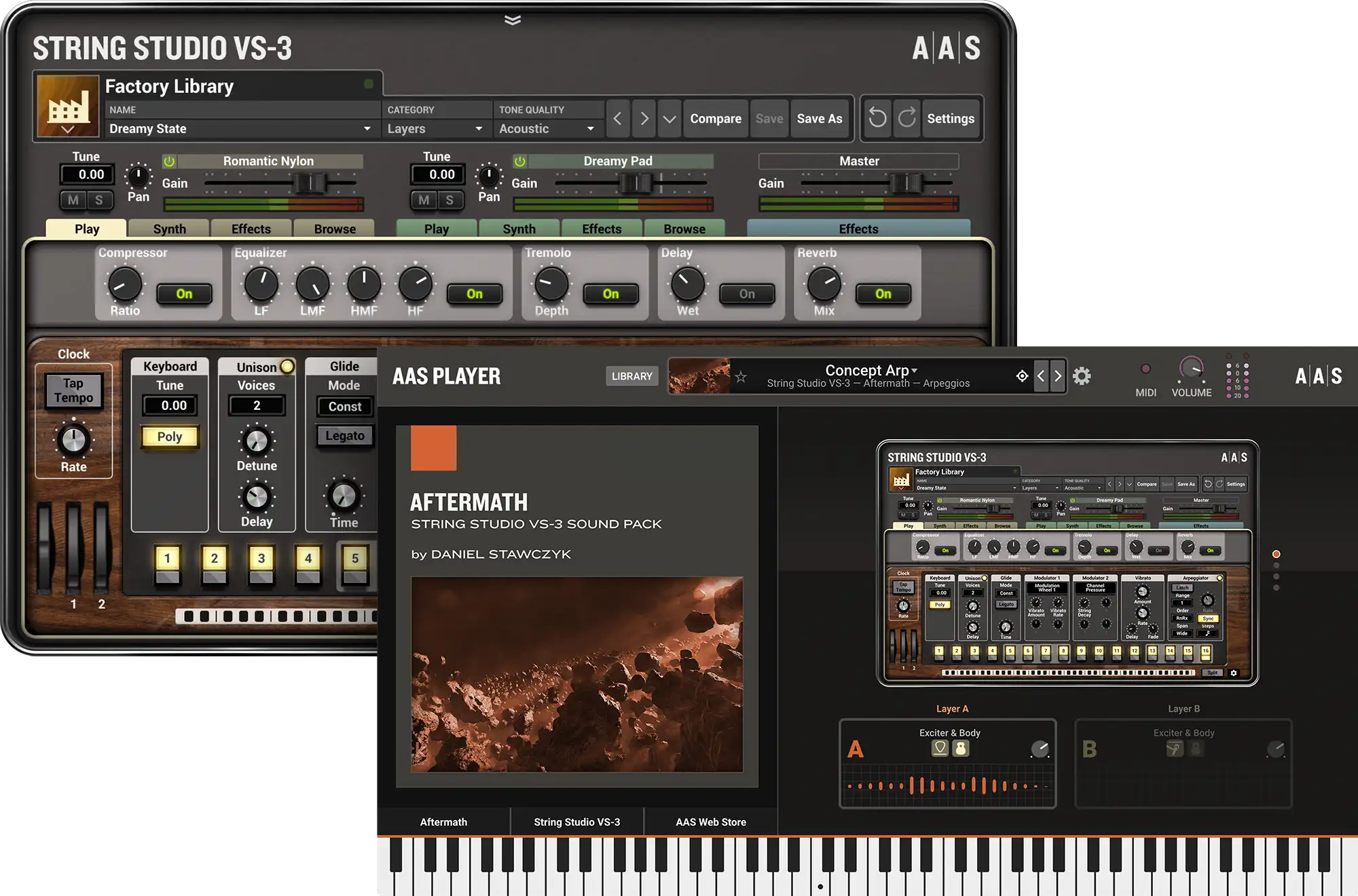This screenshot has height=896, width=1358.
Task: Click the Factory Library bank icon
Action: (68, 106)
